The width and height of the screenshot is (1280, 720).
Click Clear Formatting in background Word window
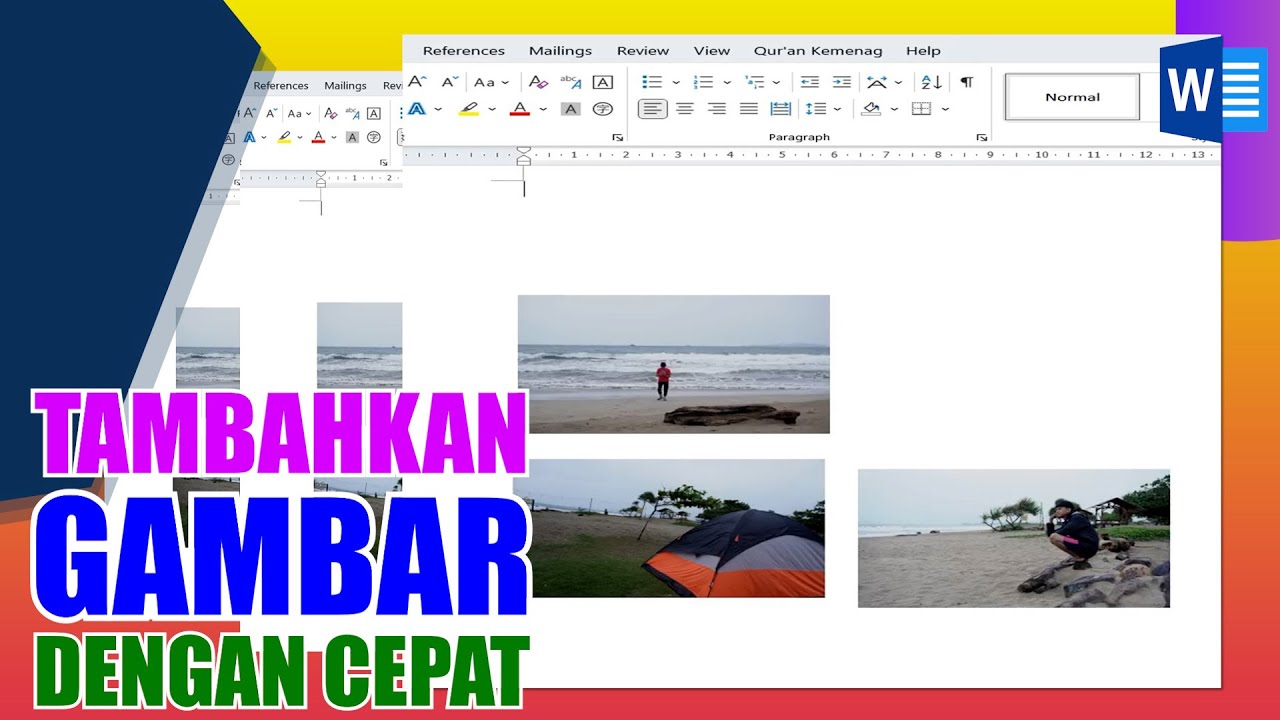331,114
